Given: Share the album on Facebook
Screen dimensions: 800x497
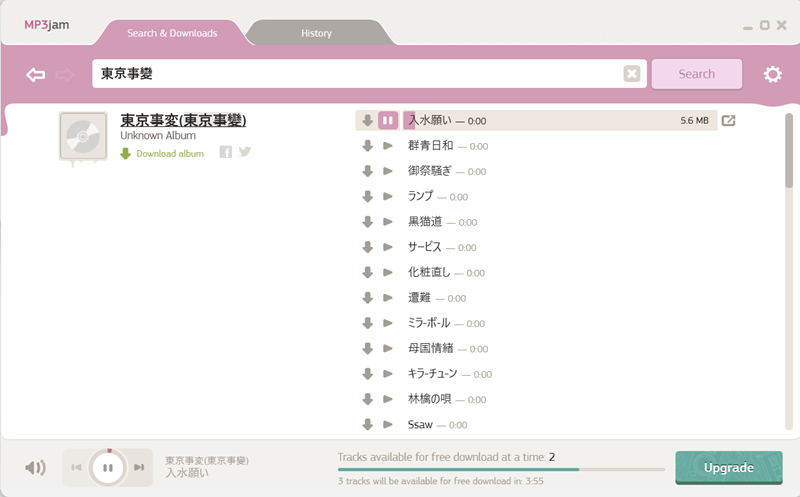Looking at the screenshot, I should [226, 152].
